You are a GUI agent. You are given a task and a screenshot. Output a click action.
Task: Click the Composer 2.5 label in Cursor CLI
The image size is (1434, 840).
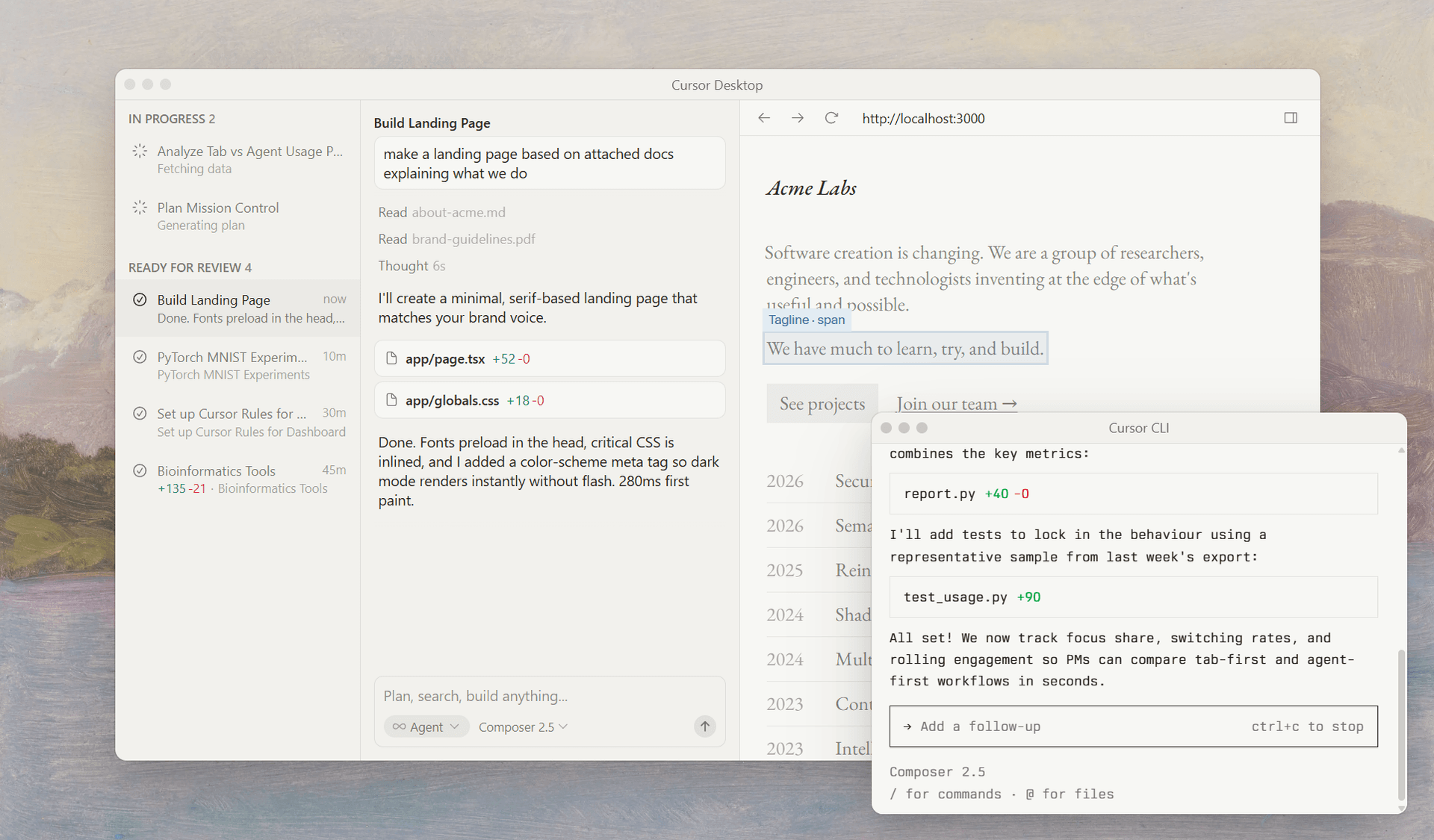937,771
